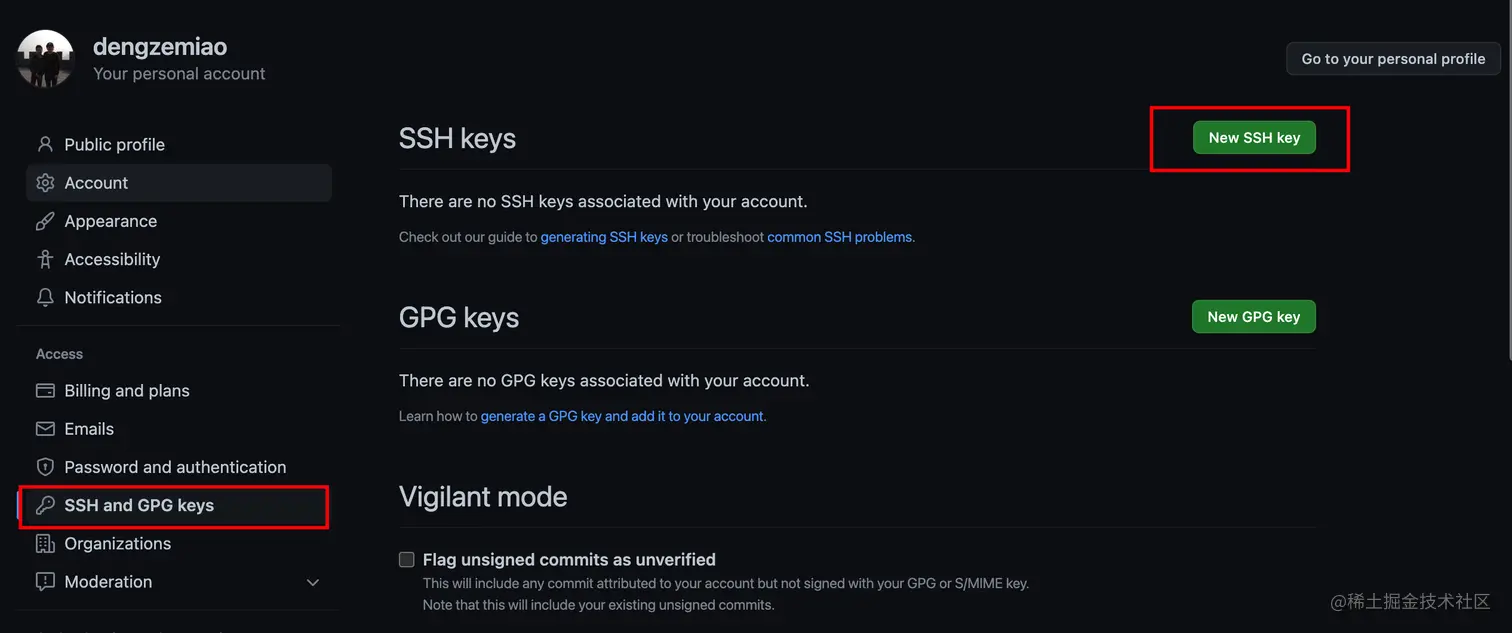The width and height of the screenshot is (1512, 633).
Task: Click the Organizations building icon
Action: click(45, 543)
